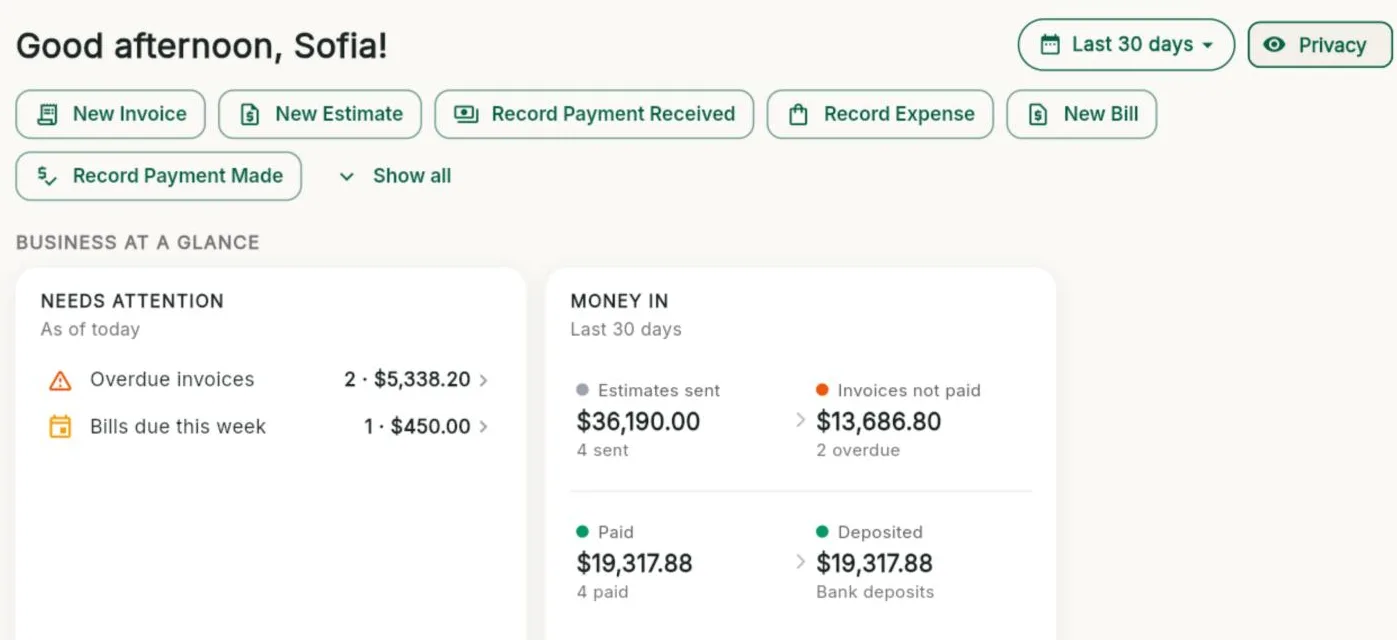Image resolution: width=1397 pixels, height=640 pixels.
Task: Click the gray dot beside Estimates sent
Action: coord(582,390)
